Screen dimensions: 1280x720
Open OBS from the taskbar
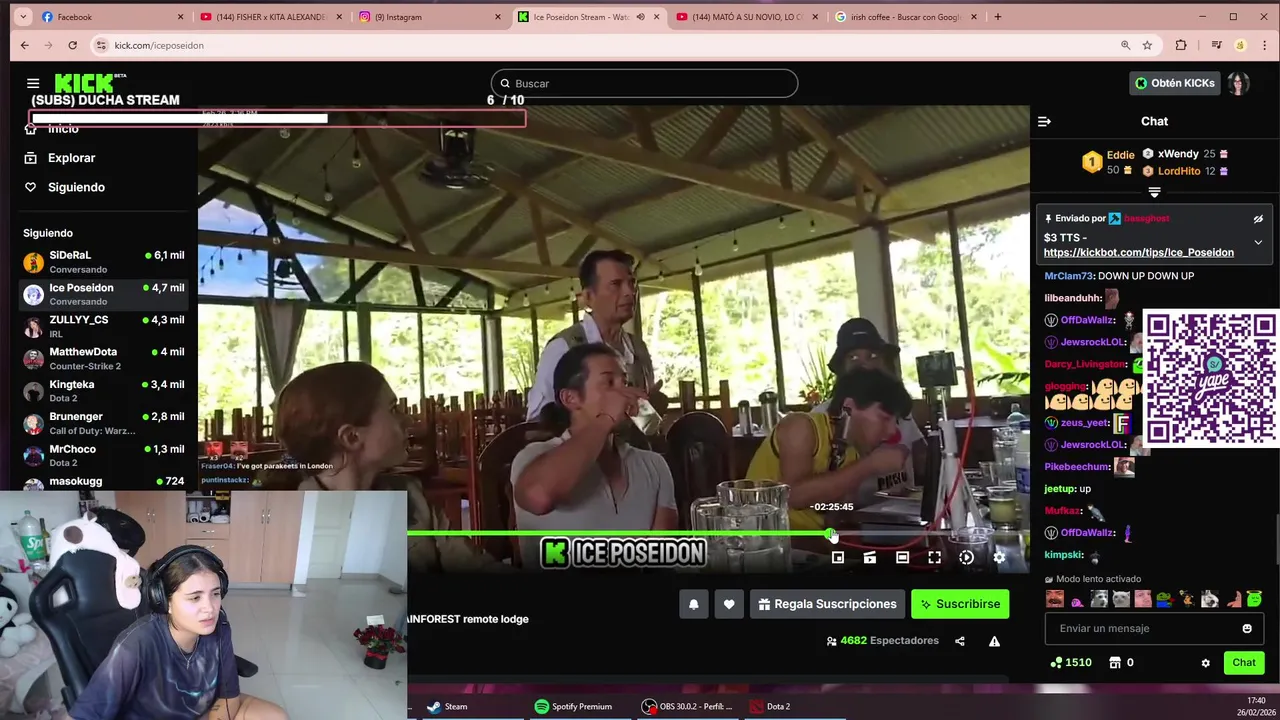point(687,707)
